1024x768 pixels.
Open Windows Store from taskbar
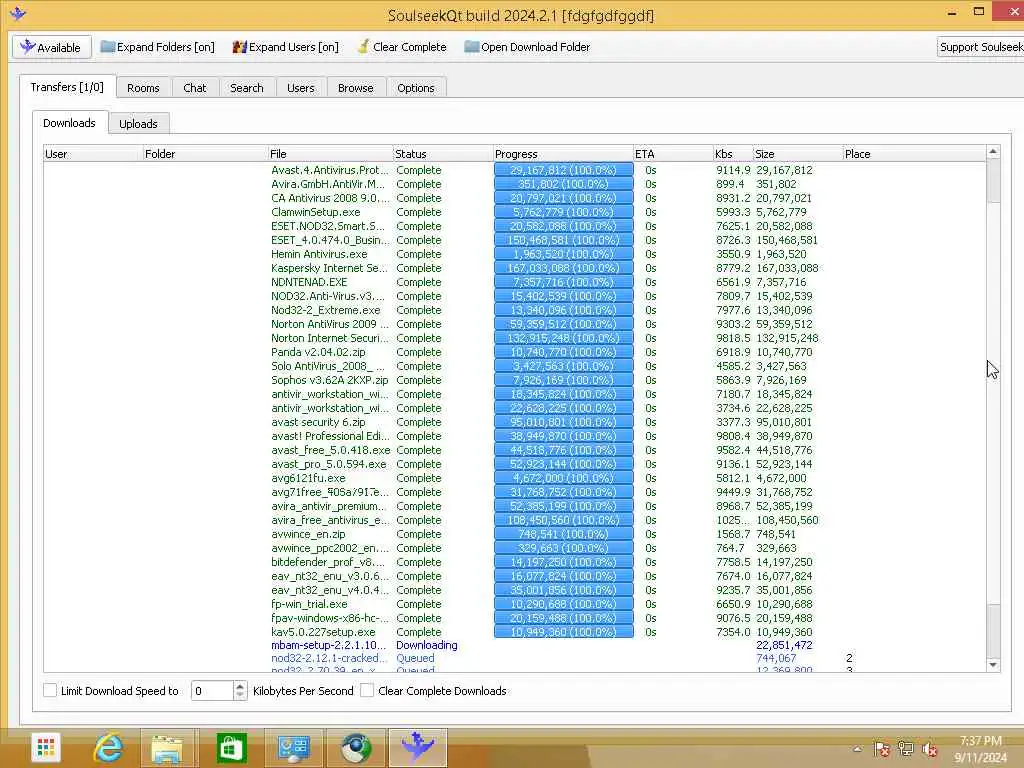[231, 748]
